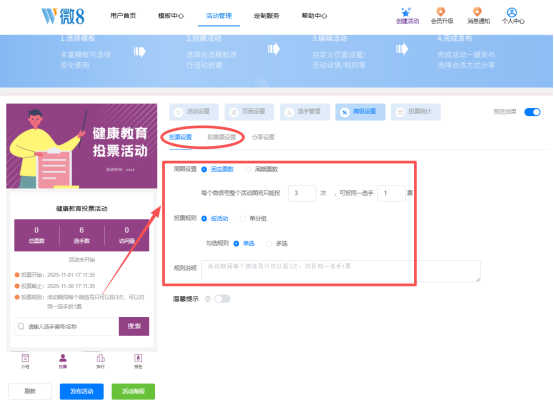Screen dimensions: 554x406
Task: Click the vote times field showing 3
Action: coord(302,193)
